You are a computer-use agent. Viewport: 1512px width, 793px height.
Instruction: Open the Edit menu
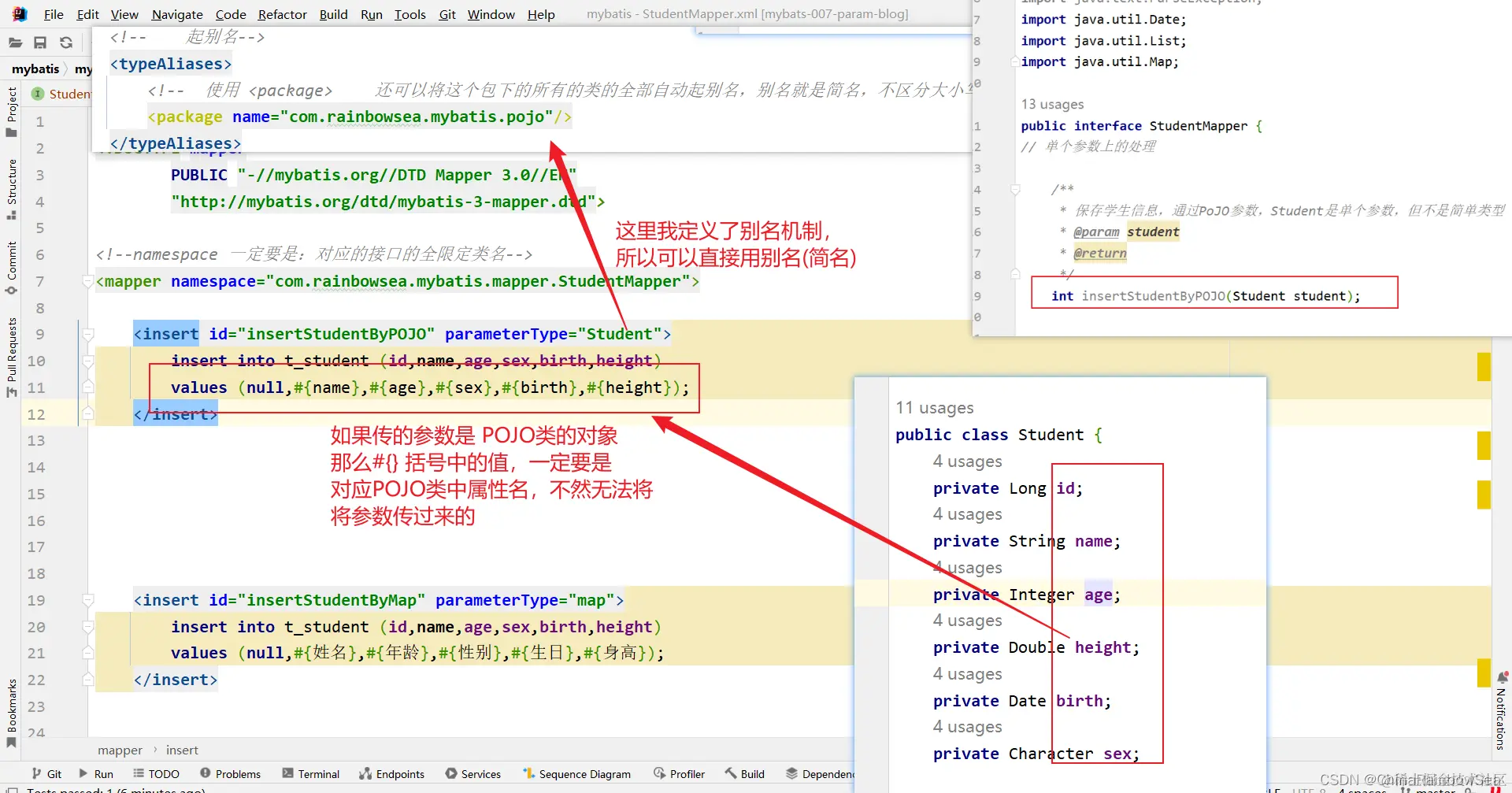point(87,14)
